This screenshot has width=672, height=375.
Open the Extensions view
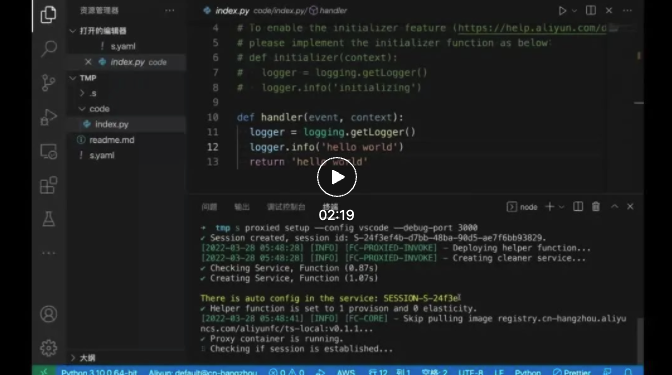(x=48, y=185)
